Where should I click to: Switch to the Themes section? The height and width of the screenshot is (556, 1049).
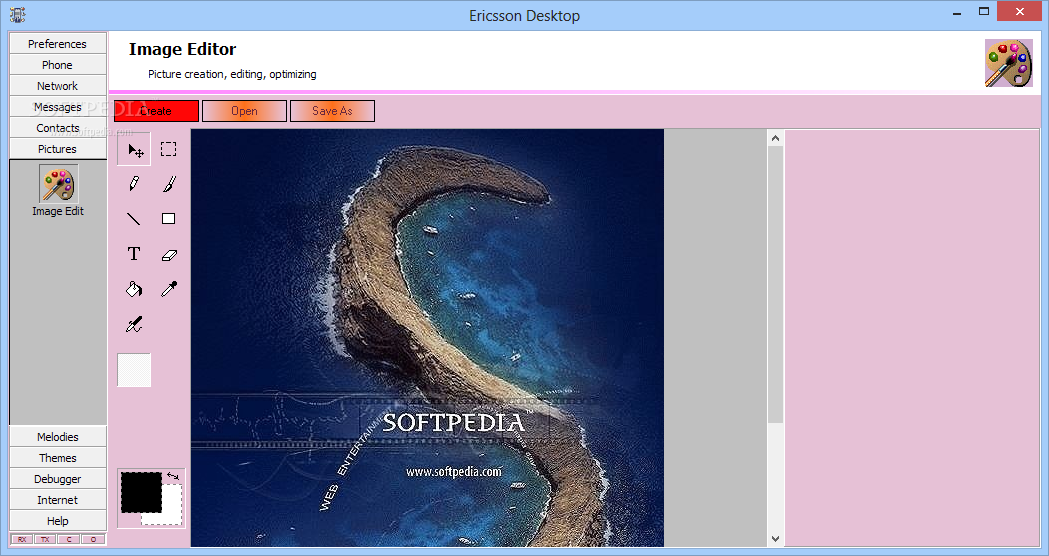pyautogui.click(x=58, y=458)
